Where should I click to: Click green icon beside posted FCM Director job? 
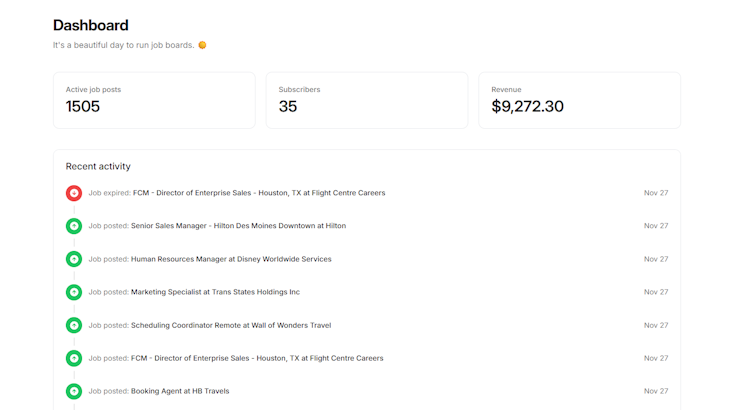pos(74,358)
